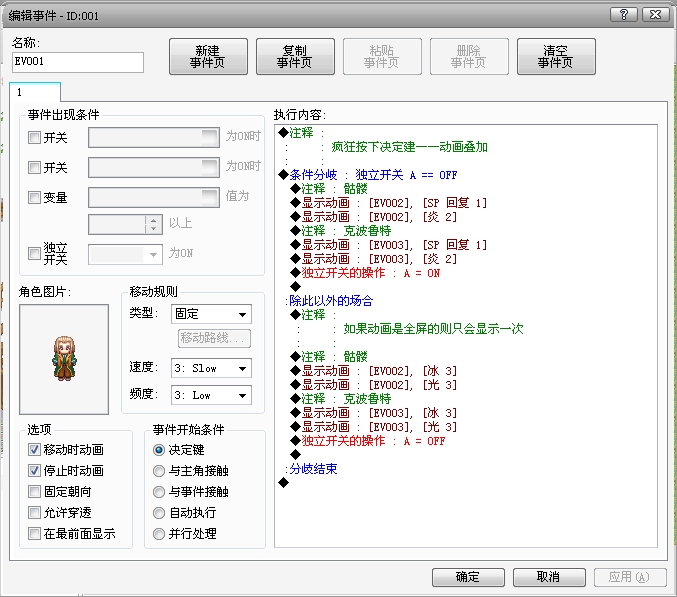This screenshot has width=677, height=597.
Task: Click the 清空事件页 button
Action: (x=556, y=57)
